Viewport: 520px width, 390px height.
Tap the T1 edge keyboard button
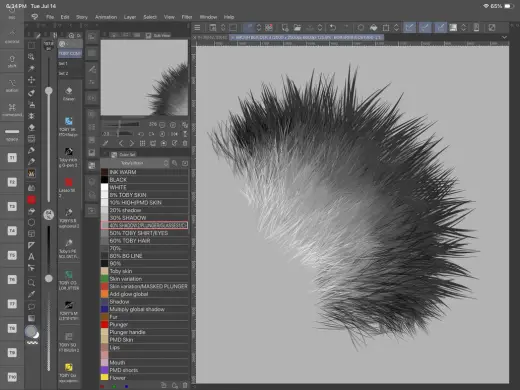coord(12,158)
